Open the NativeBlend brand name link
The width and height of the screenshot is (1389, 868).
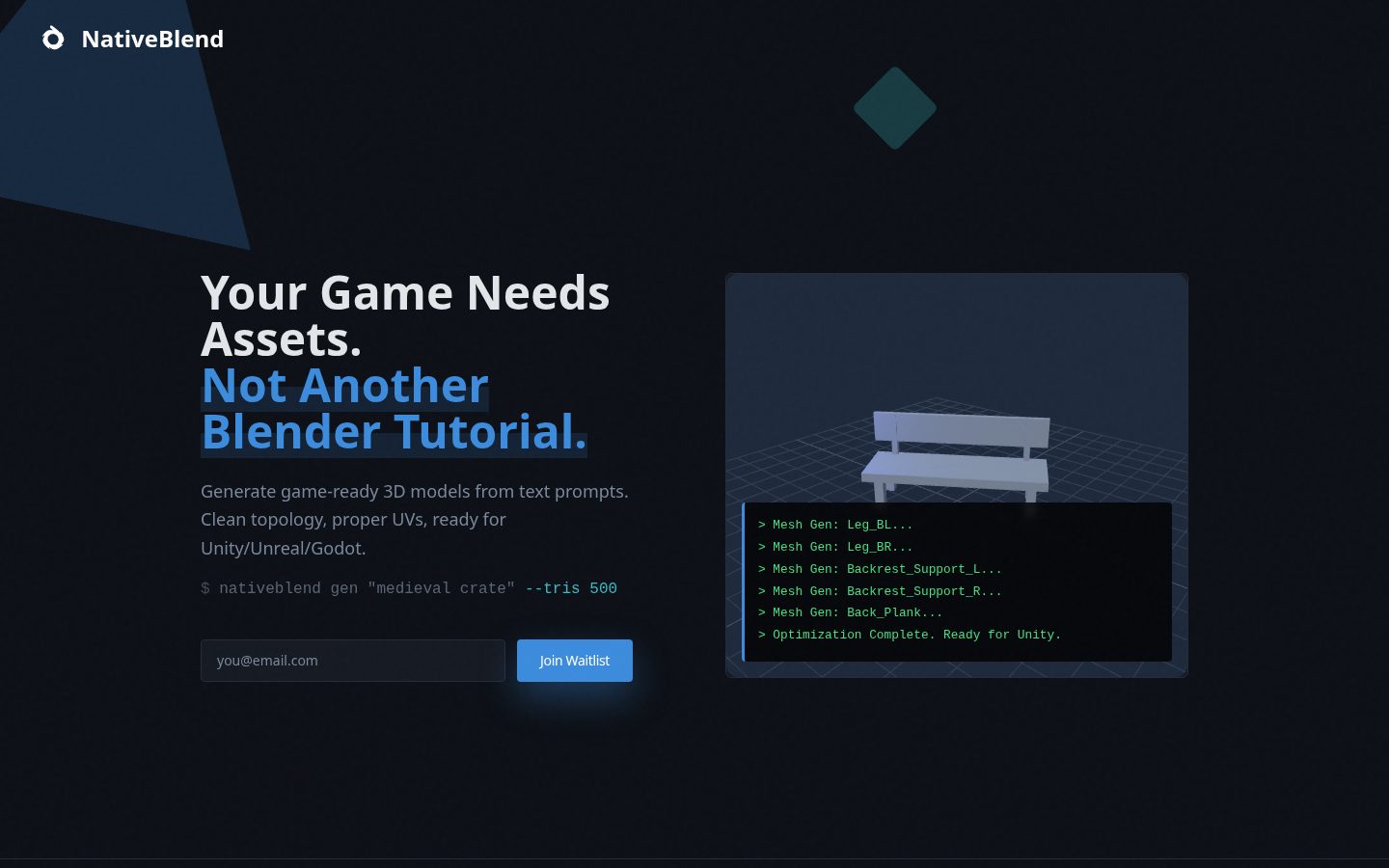tap(152, 39)
